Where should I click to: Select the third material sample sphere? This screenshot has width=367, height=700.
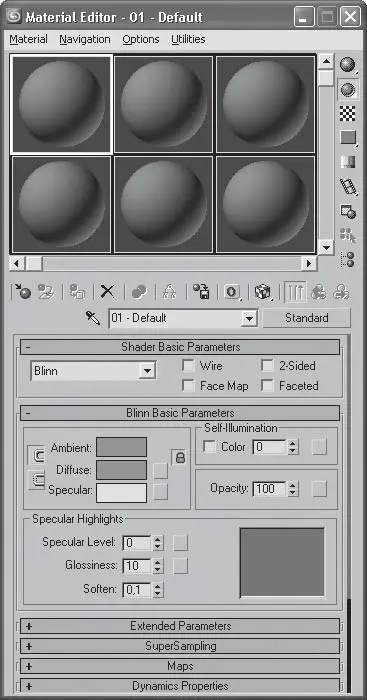[x=266, y=104]
